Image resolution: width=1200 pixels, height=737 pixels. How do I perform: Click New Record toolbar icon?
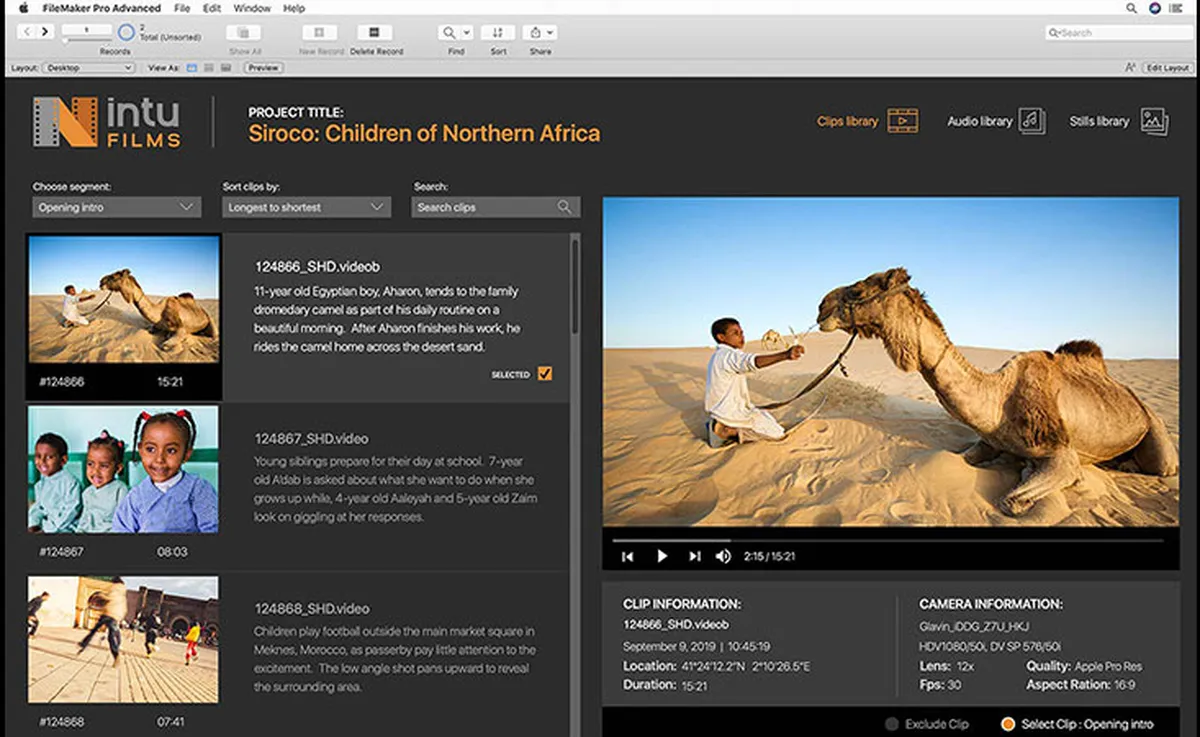coord(320,33)
